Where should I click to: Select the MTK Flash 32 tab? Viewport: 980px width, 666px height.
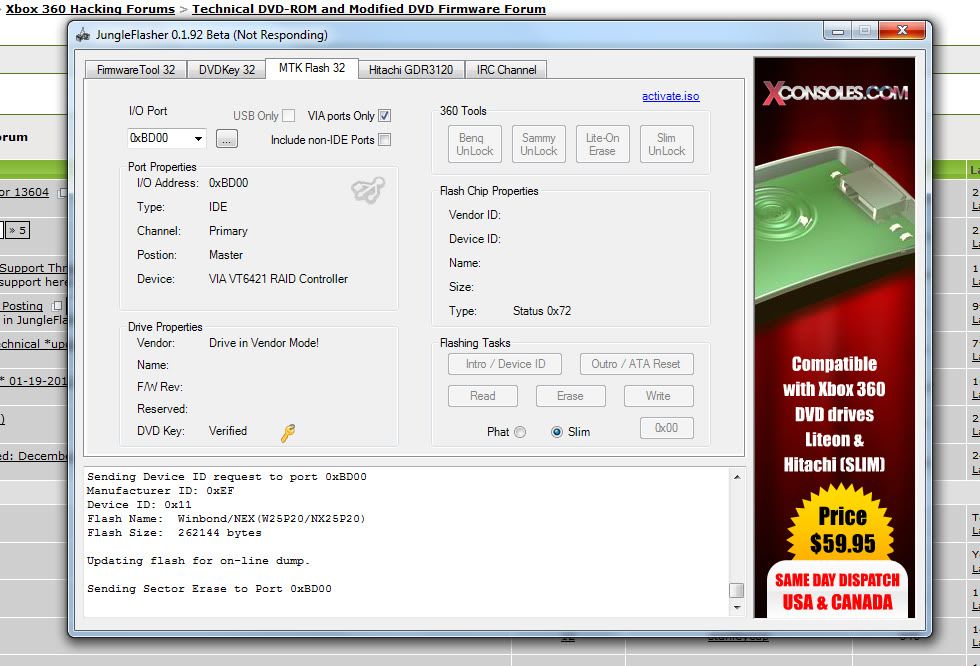[312, 68]
